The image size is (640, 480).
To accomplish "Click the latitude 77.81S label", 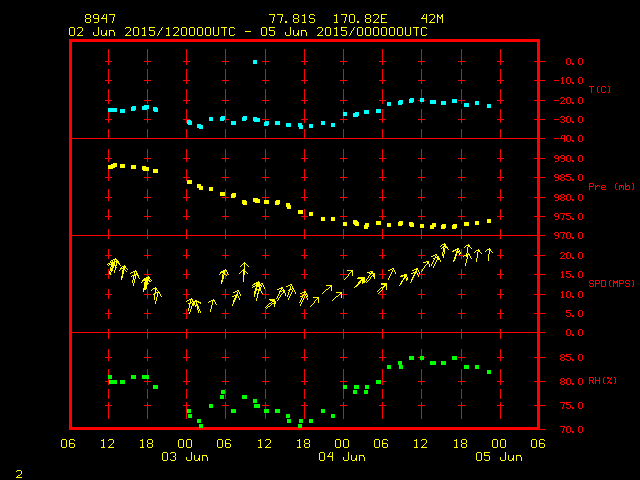I will (x=292, y=19).
